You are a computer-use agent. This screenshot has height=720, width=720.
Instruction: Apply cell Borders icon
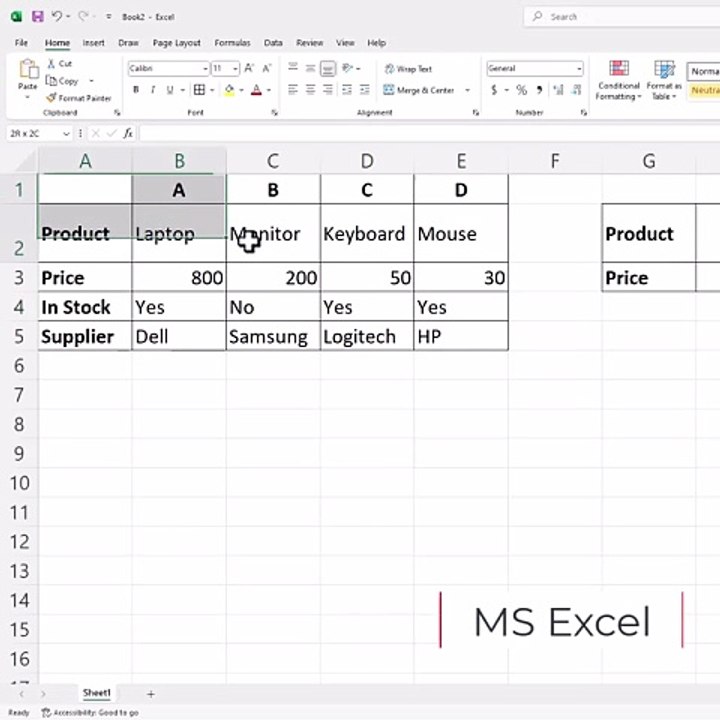tap(199, 90)
